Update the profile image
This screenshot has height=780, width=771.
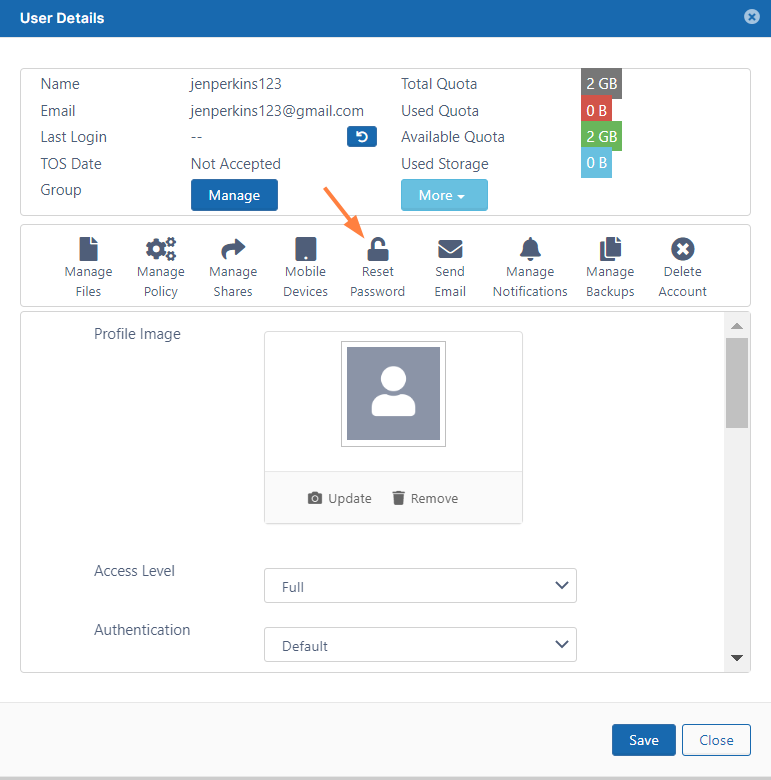pyautogui.click(x=340, y=498)
